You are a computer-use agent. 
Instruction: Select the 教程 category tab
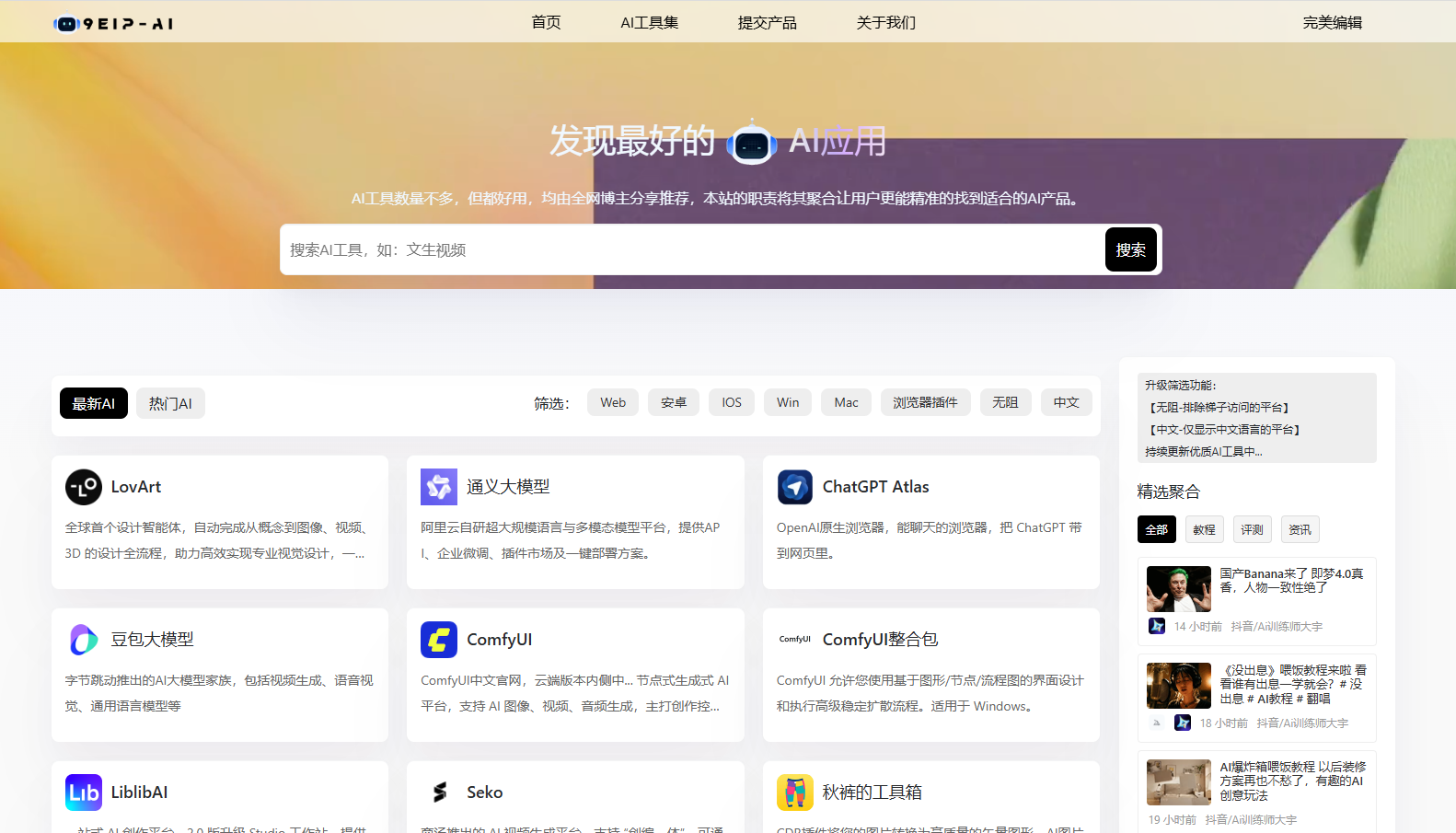tap(1204, 529)
